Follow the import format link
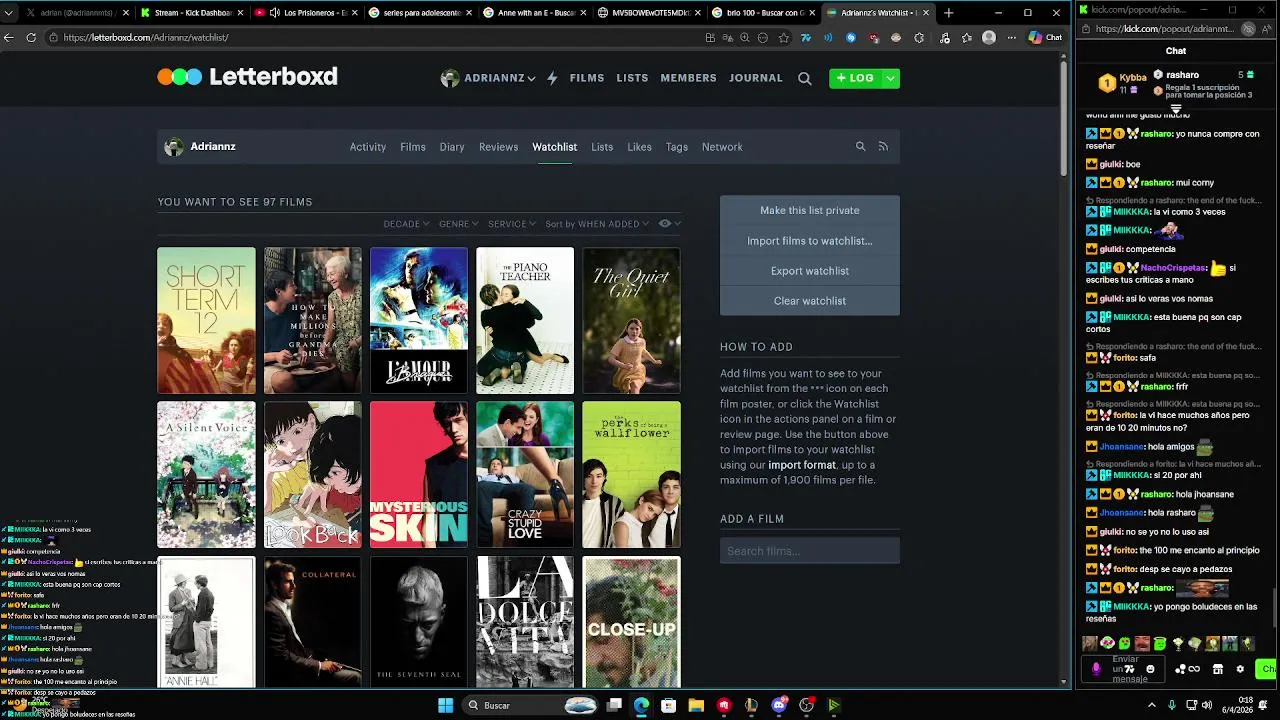Screen dimensions: 1280x720 tap(802, 465)
